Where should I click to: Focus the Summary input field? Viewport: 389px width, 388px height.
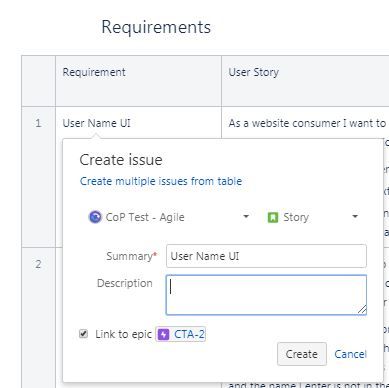pyautogui.click(x=266, y=256)
